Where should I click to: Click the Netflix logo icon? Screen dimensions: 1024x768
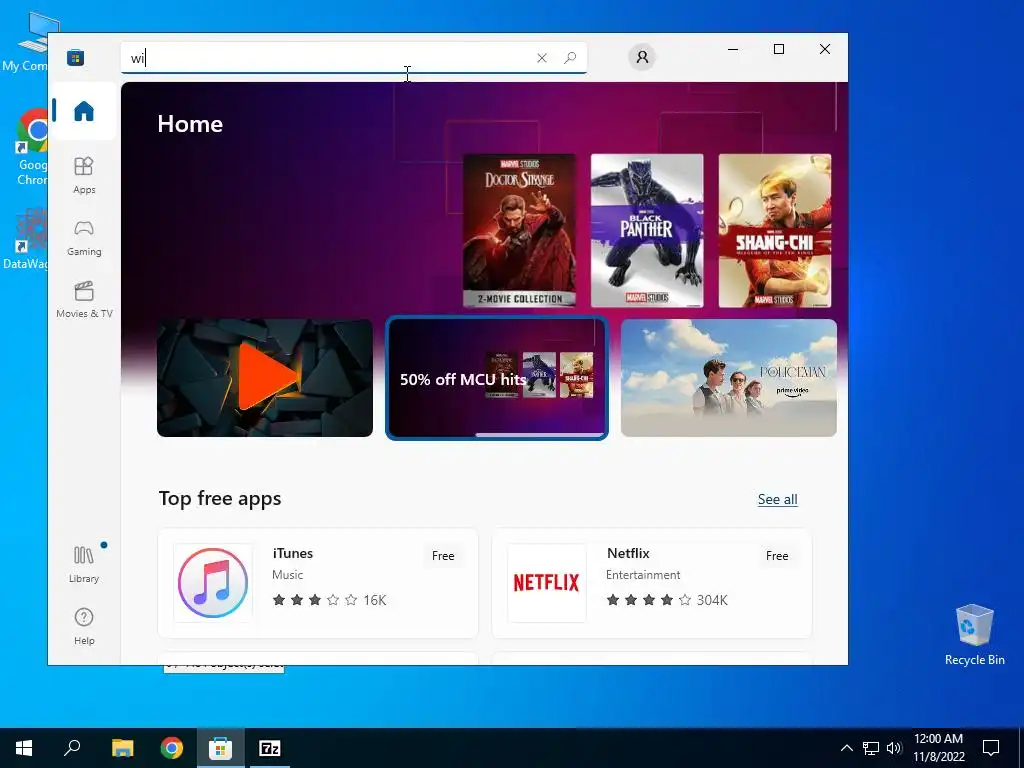tap(547, 583)
